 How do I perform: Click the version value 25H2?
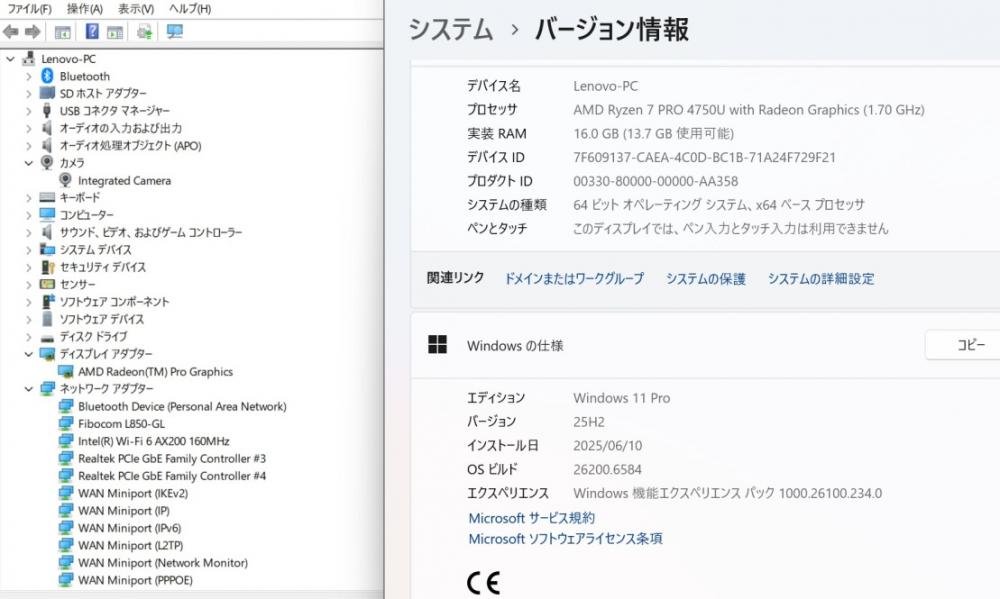click(x=589, y=422)
